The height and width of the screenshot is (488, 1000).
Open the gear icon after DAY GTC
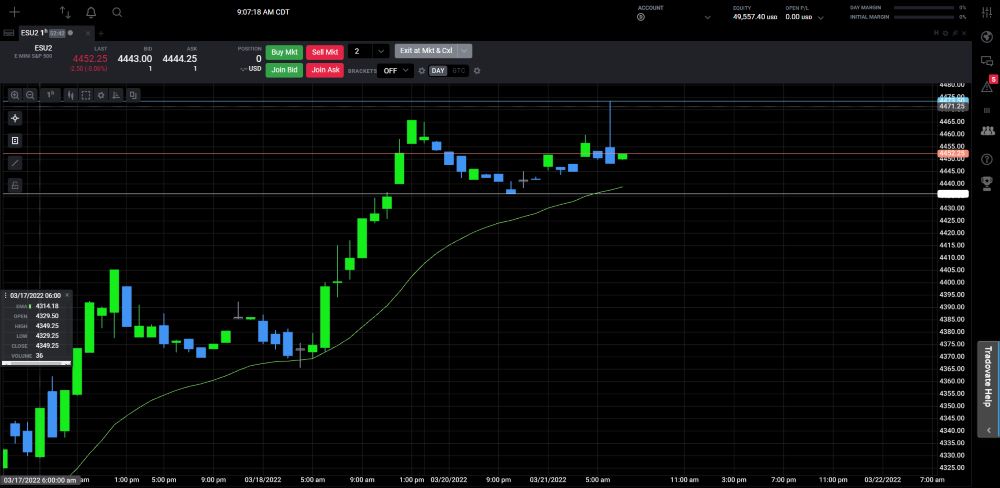pyautogui.click(x=477, y=71)
